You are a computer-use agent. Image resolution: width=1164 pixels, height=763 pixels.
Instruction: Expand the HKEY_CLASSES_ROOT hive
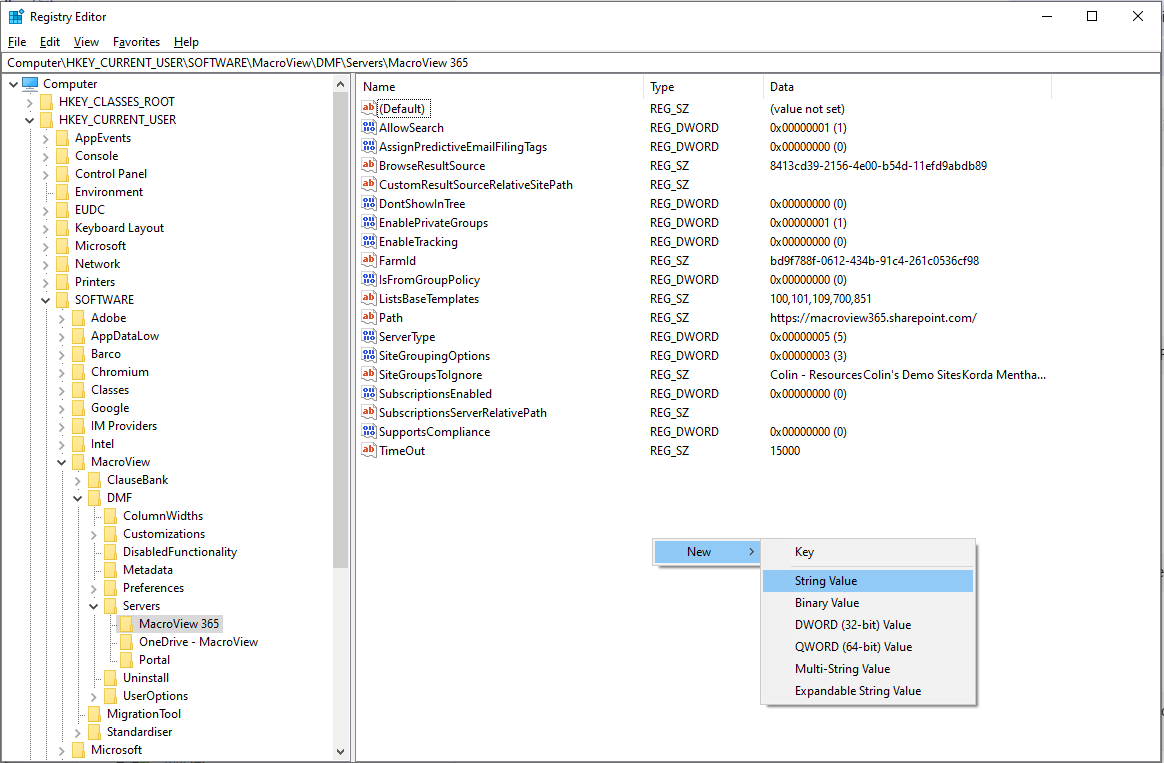30,102
